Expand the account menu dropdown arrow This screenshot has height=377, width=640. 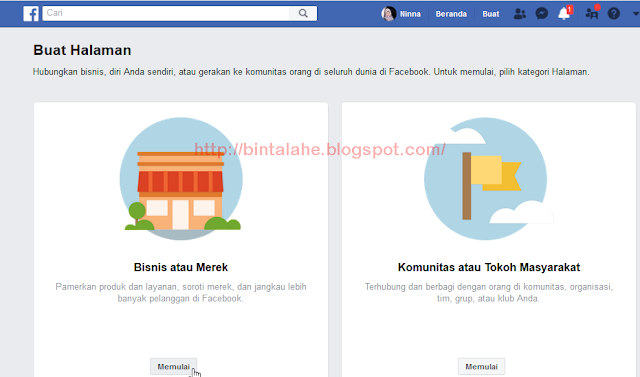click(636, 13)
